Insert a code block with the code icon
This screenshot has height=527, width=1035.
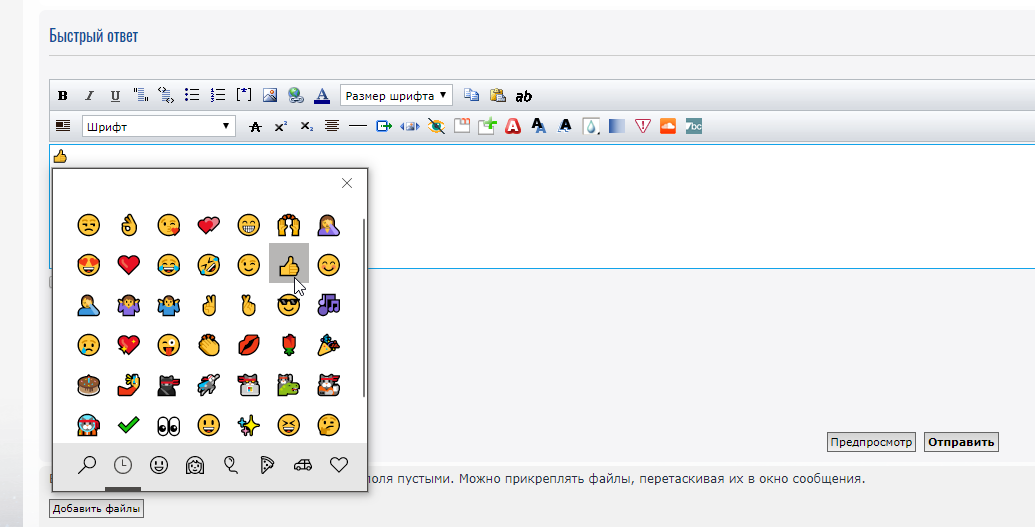coord(166,95)
